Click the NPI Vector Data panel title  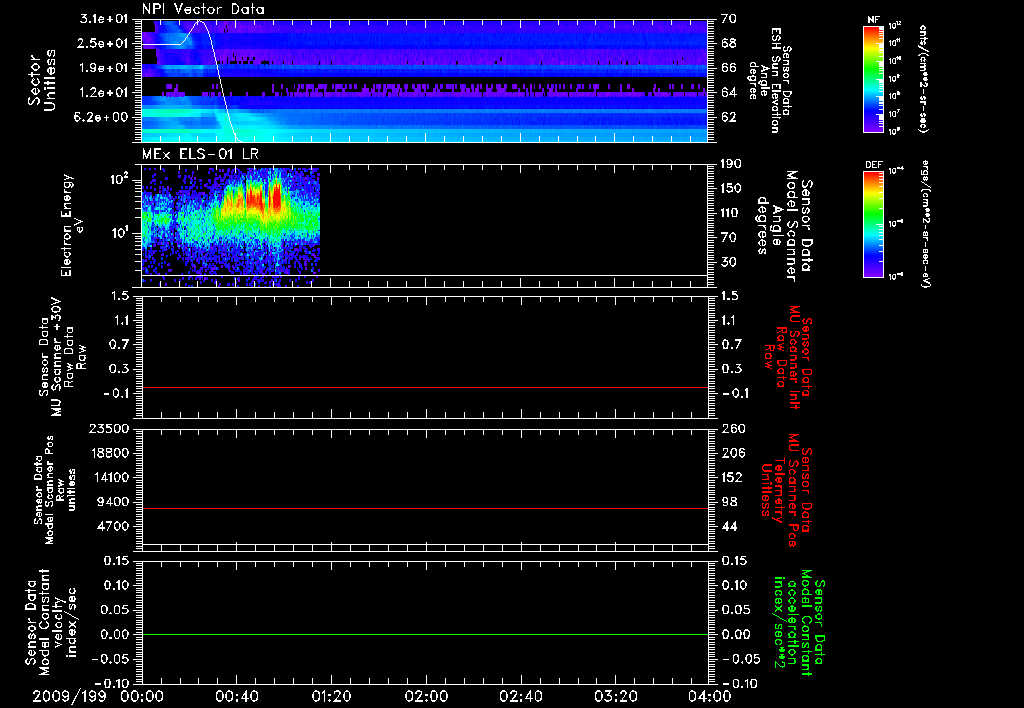click(203, 9)
